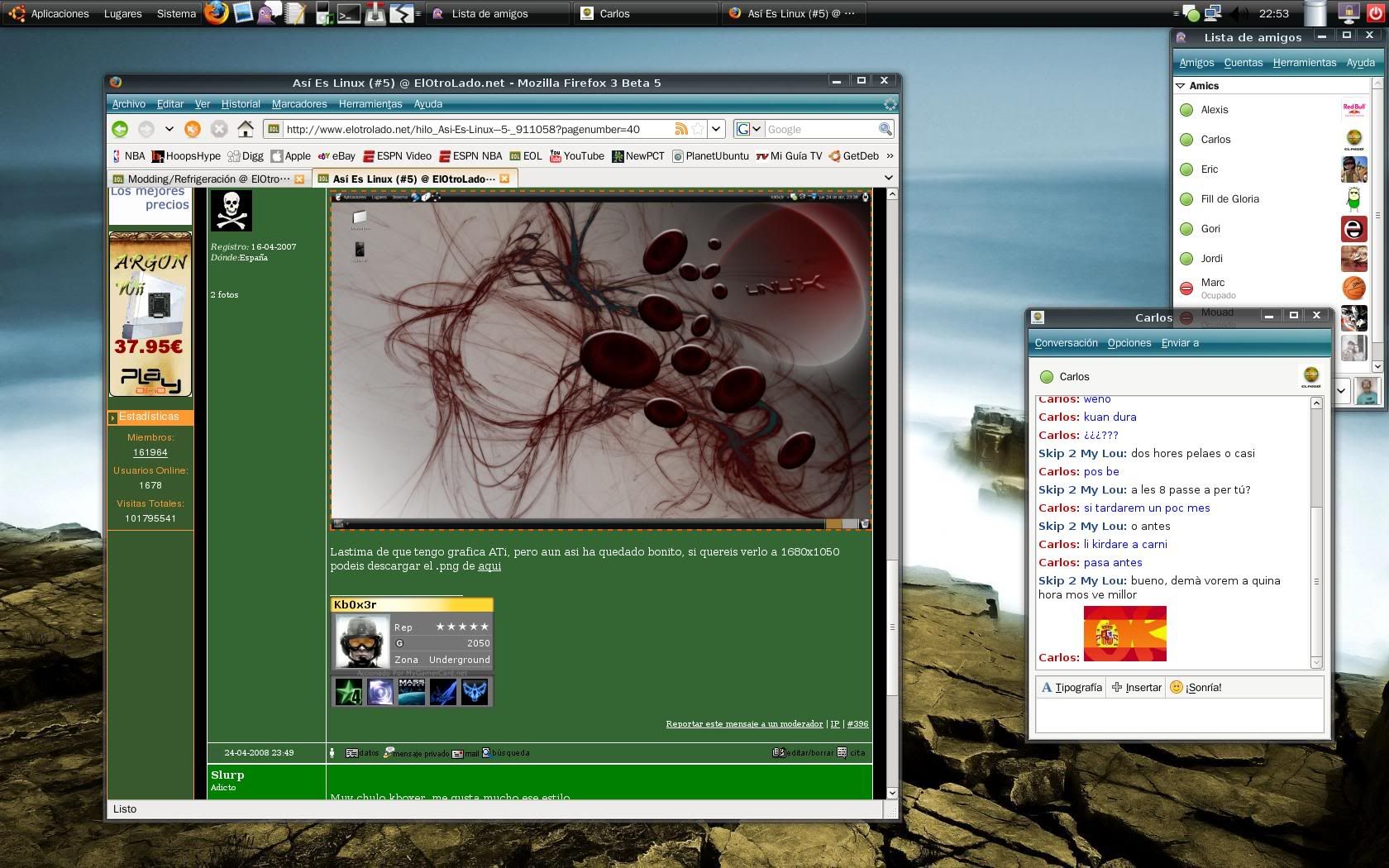Select buddy Fill de Gloria

pos(1273,199)
